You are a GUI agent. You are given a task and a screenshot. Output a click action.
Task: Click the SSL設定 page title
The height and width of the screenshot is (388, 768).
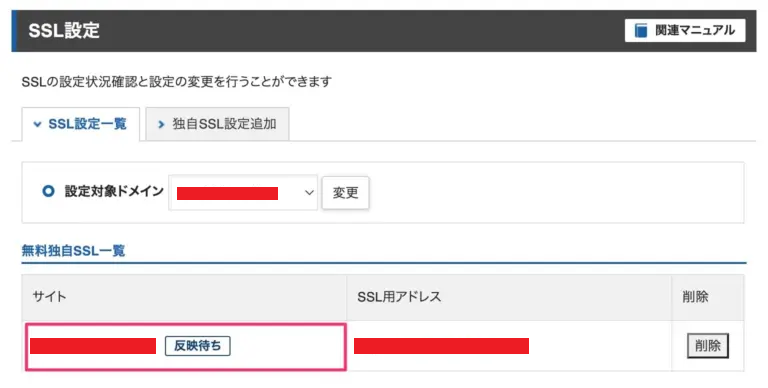click(64, 30)
